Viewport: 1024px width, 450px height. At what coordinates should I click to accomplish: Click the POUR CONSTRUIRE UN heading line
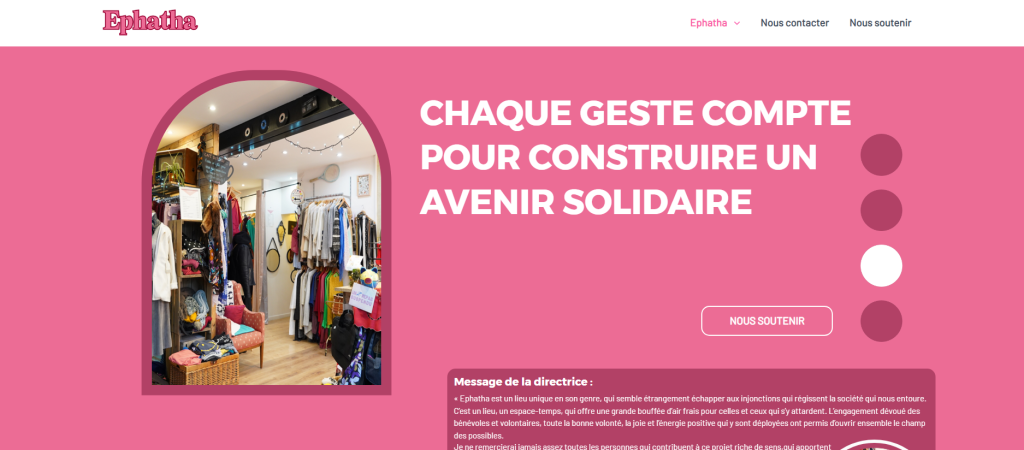point(618,158)
